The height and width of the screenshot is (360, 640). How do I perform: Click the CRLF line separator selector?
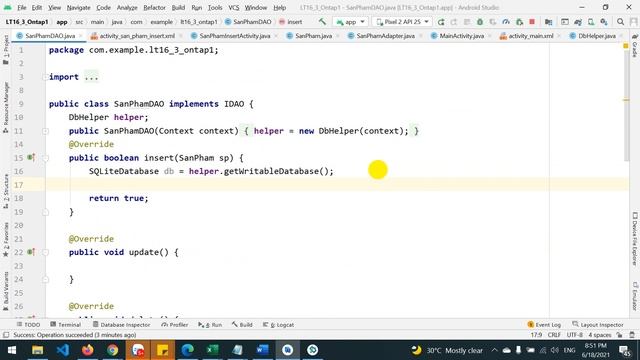pyautogui.click(x=554, y=335)
